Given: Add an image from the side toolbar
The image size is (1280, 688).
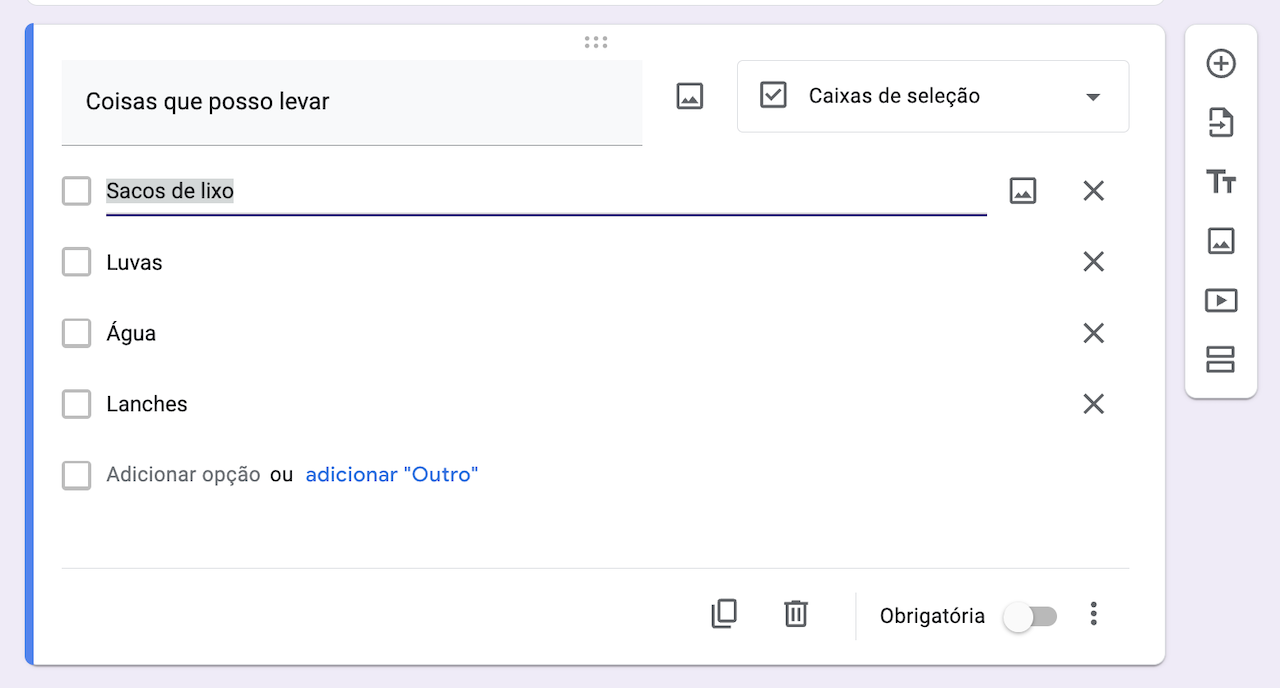Looking at the screenshot, I should [x=1221, y=241].
